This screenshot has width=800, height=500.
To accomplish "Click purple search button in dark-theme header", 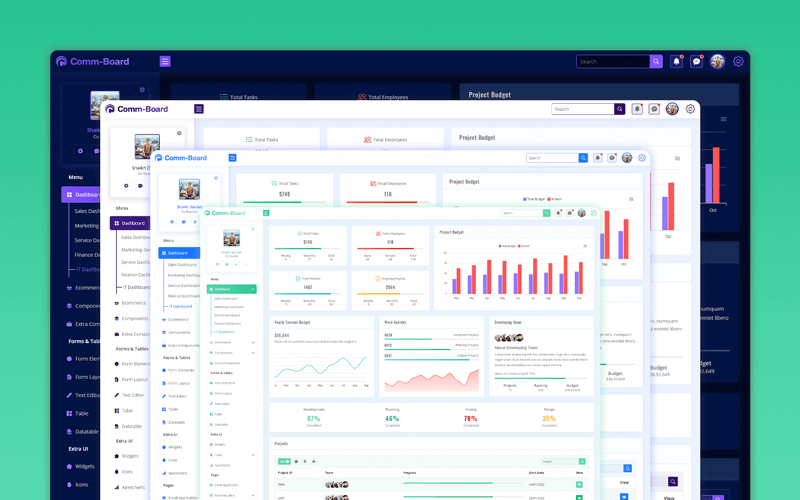I will pos(656,61).
